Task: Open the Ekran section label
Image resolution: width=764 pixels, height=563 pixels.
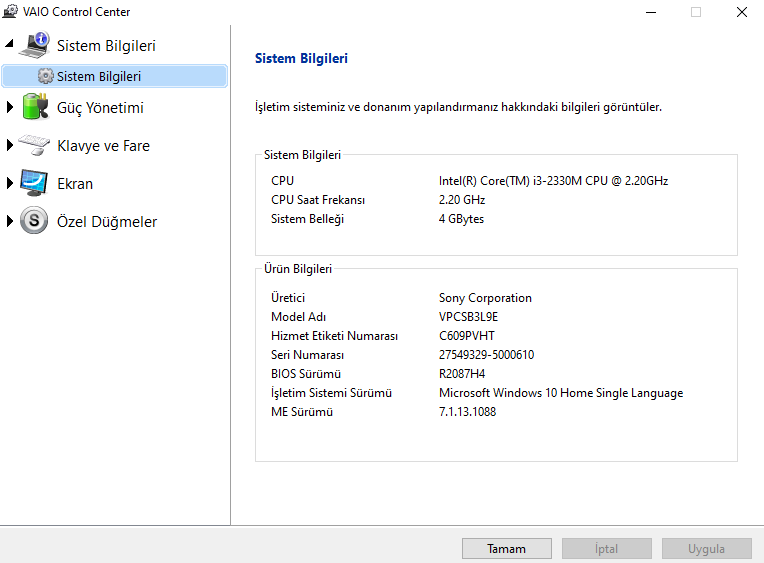Action: 75,184
